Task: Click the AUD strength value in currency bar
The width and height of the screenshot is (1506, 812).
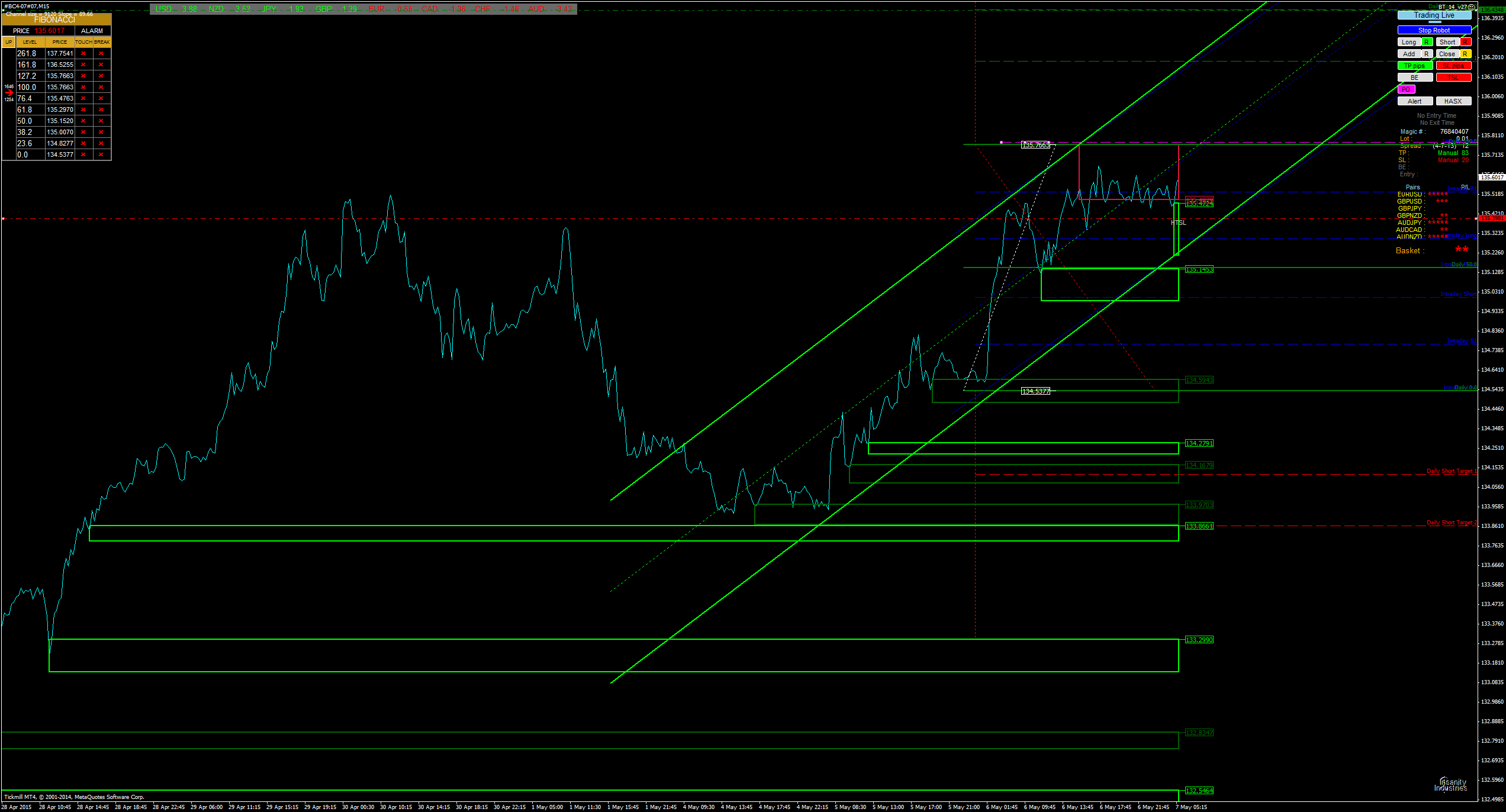Action: (x=565, y=9)
